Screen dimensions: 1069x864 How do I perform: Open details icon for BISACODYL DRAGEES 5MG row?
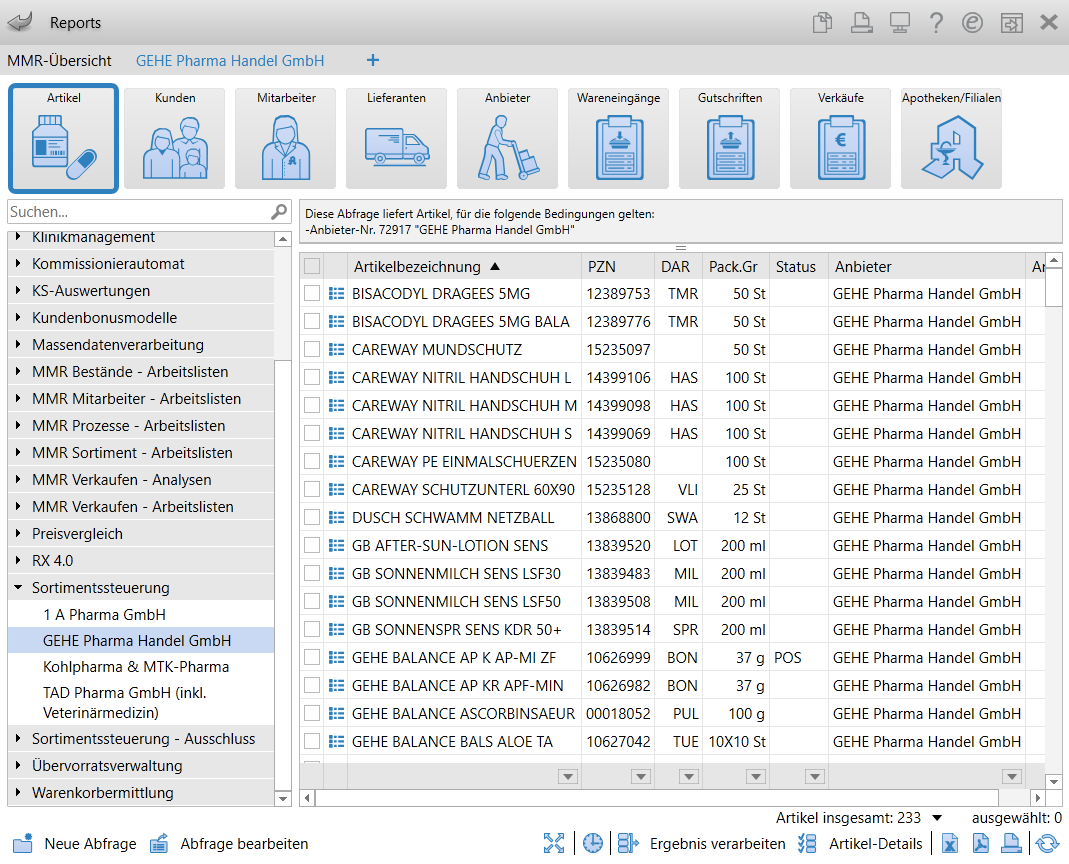(x=336, y=293)
